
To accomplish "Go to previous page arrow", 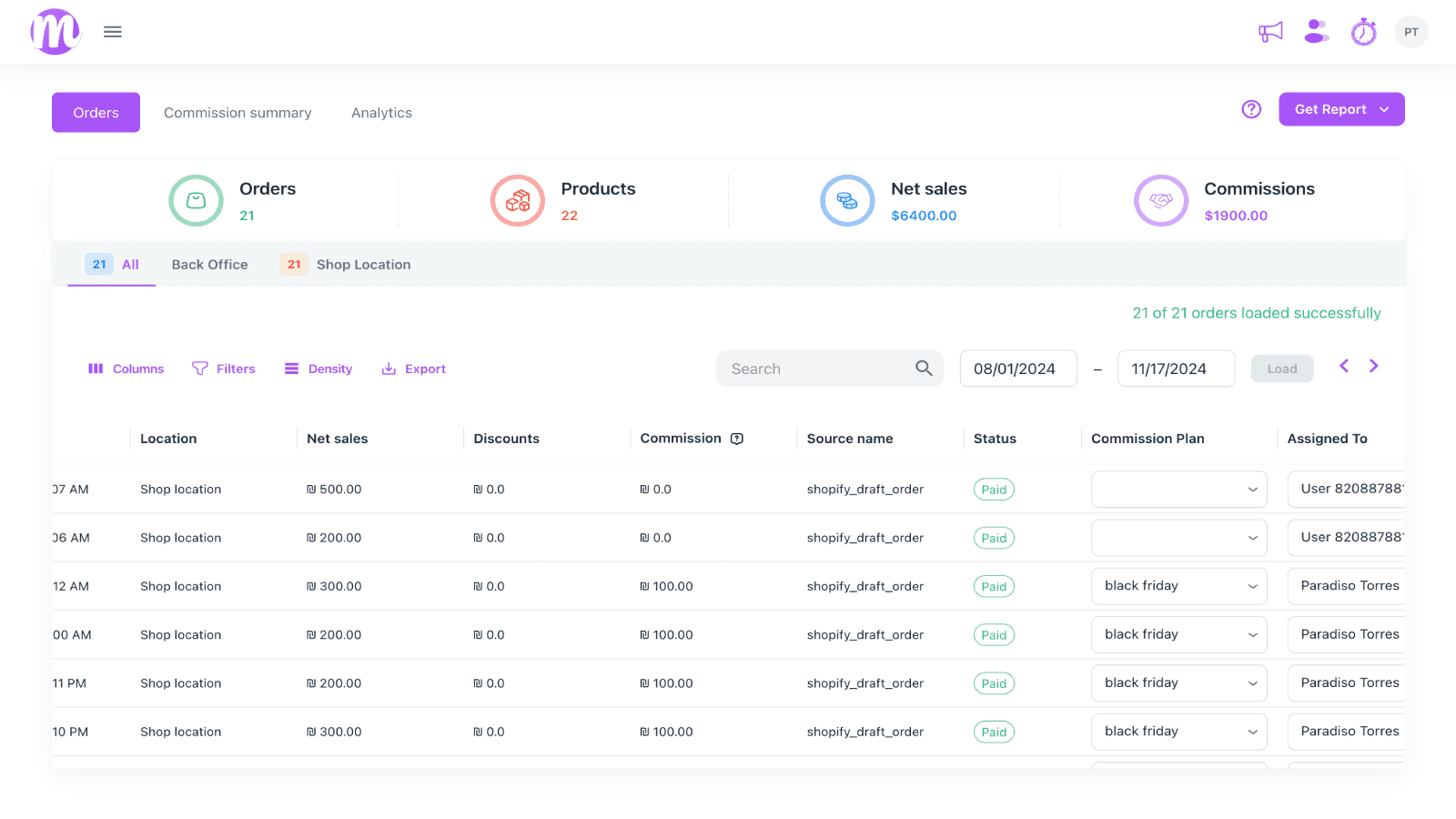I will (x=1344, y=366).
